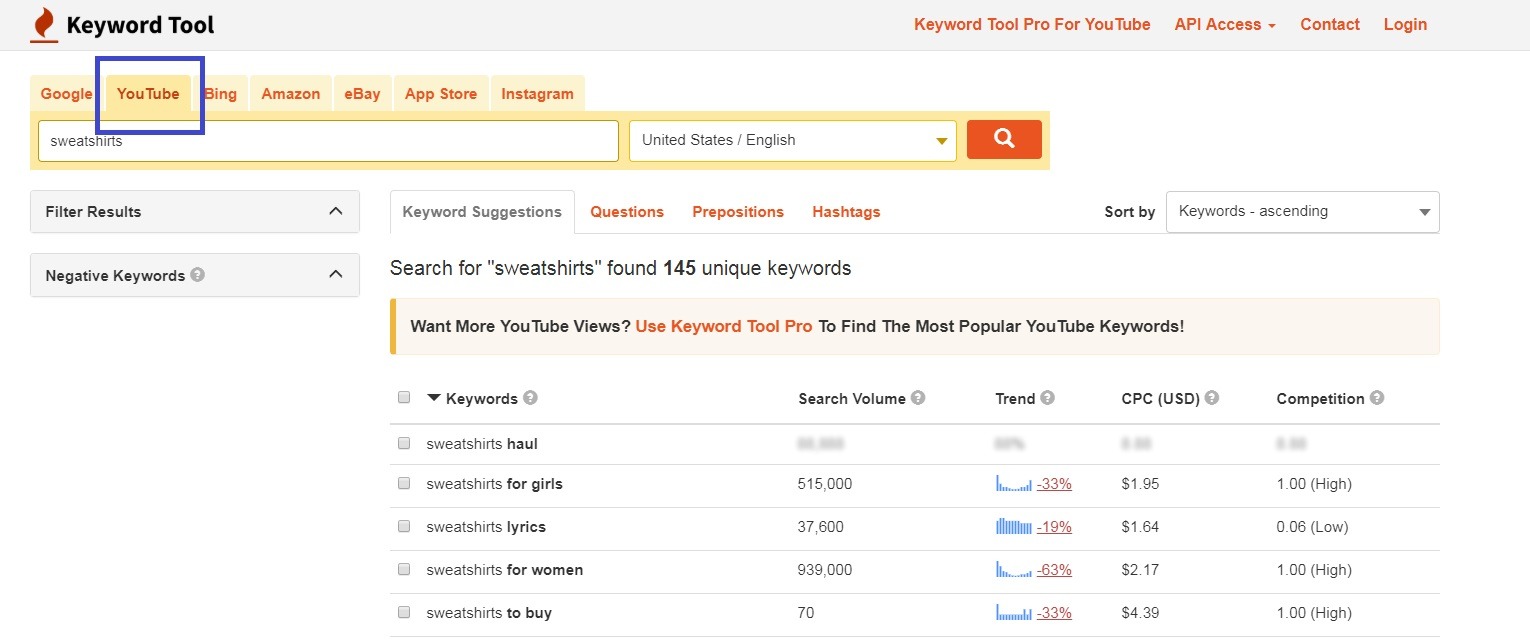Click the 939,000 search volume value
This screenshot has width=1530, height=642.
point(825,569)
